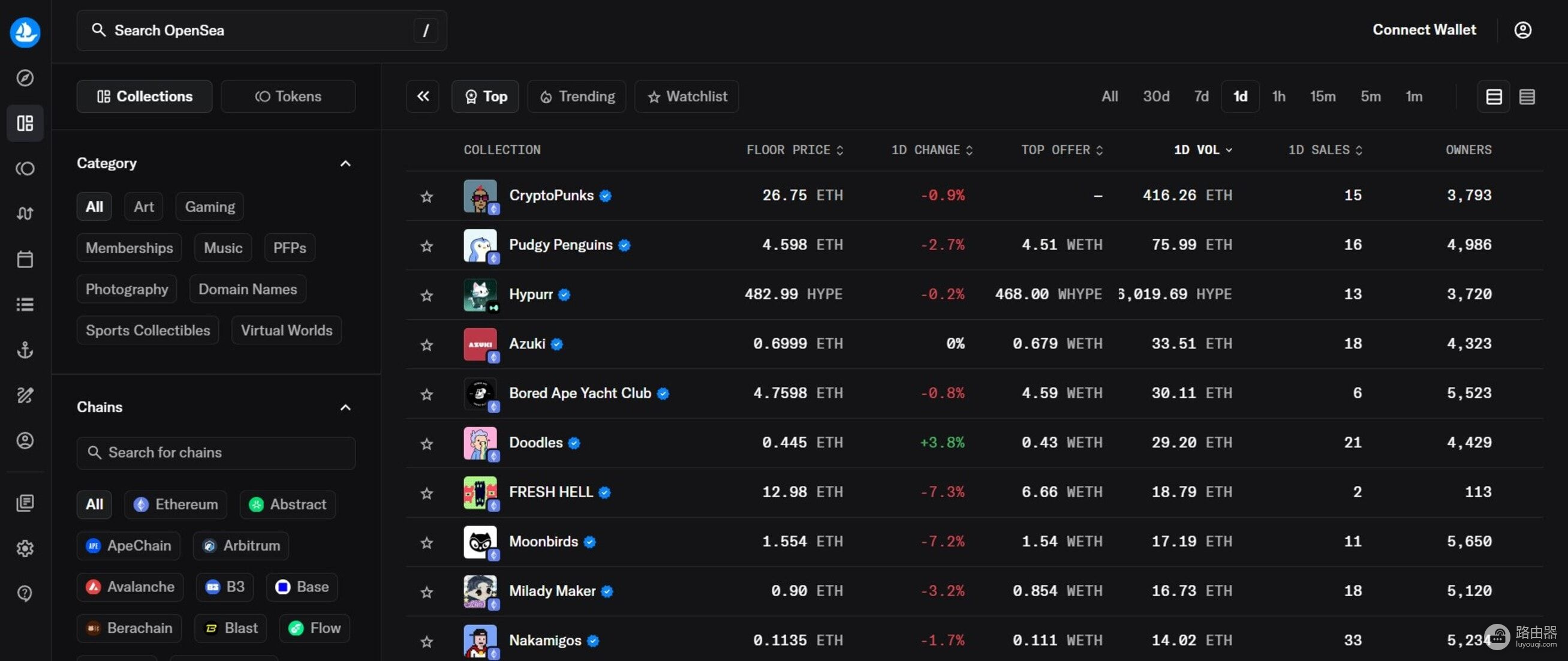Click Connect Wallet
The width and height of the screenshot is (1568, 661).
click(x=1423, y=30)
